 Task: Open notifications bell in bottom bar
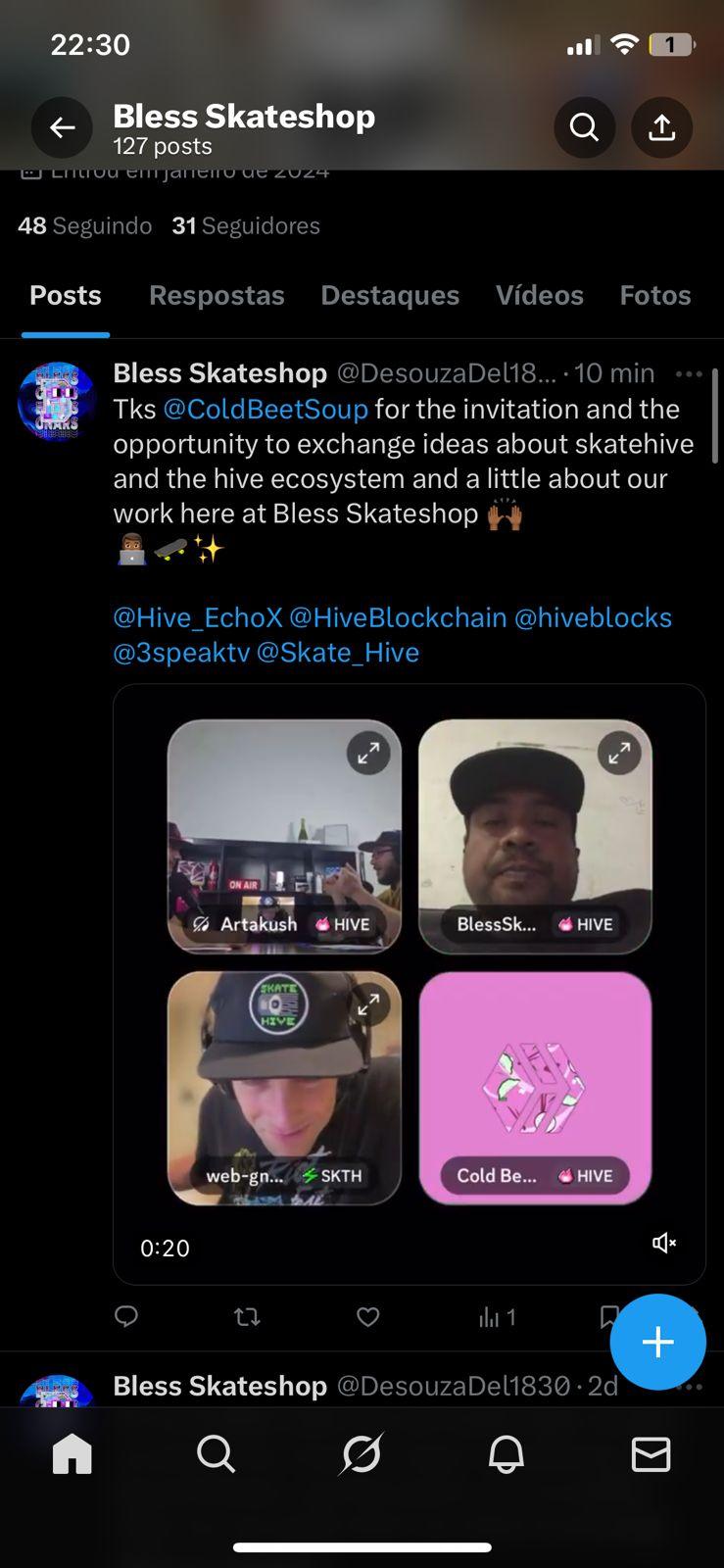point(507,1454)
